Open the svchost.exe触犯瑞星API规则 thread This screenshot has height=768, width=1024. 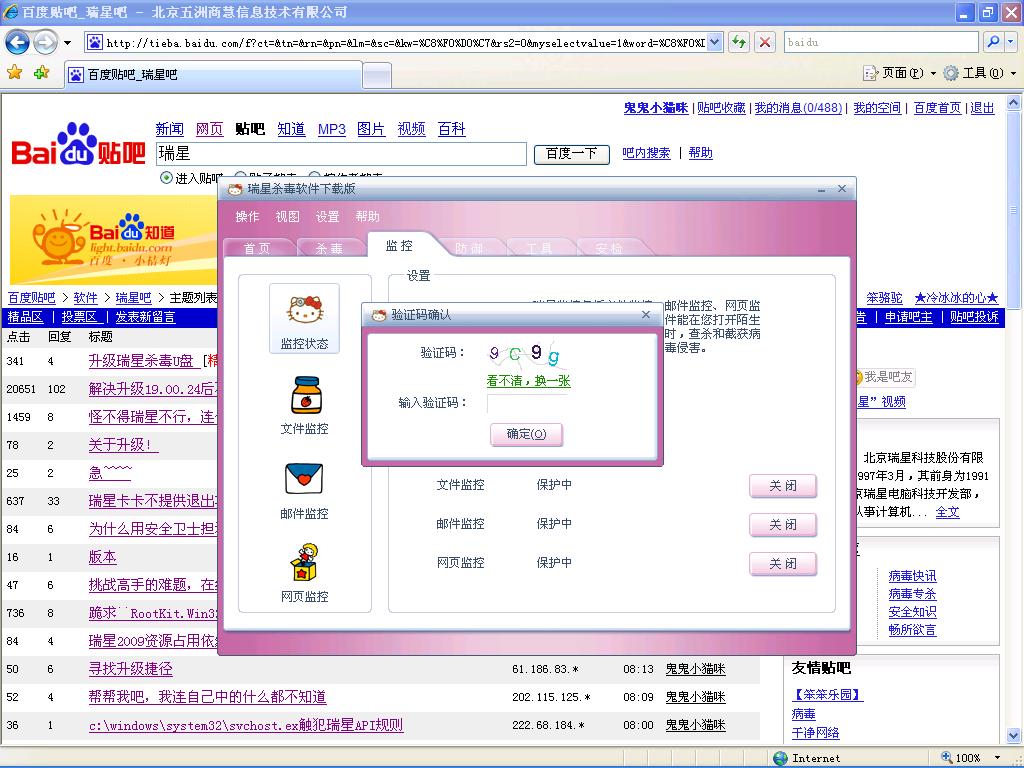pos(246,725)
